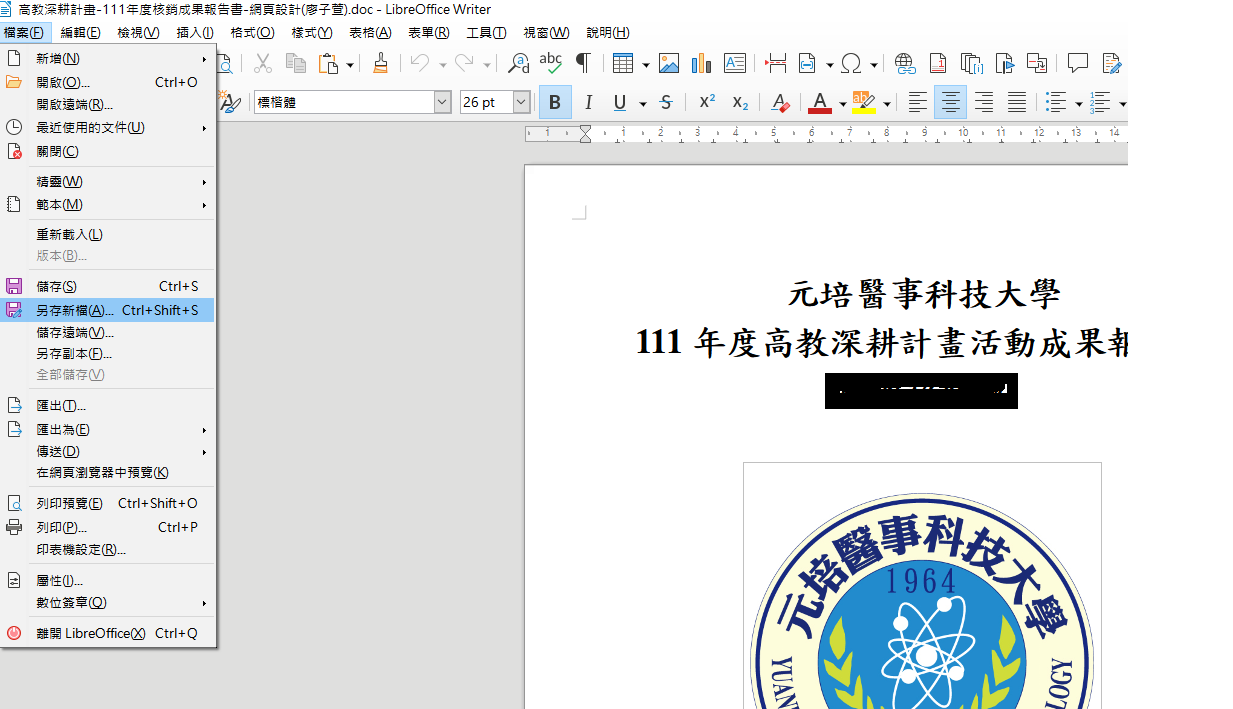Click the Clear Direct Formatting icon
Screen dimensions: 1233x709
point(781,102)
